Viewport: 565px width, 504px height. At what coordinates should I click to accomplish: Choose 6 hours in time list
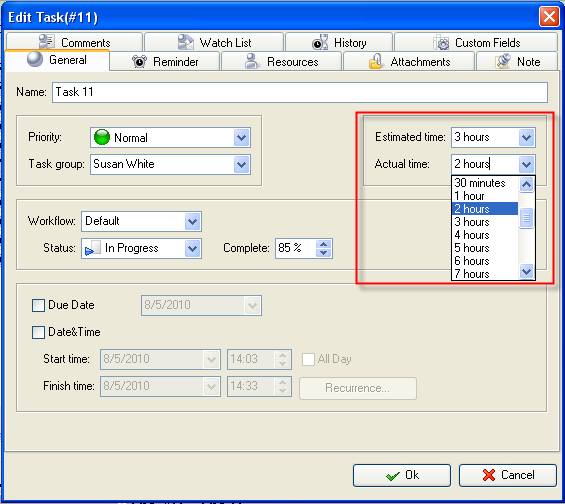[x=485, y=261]
